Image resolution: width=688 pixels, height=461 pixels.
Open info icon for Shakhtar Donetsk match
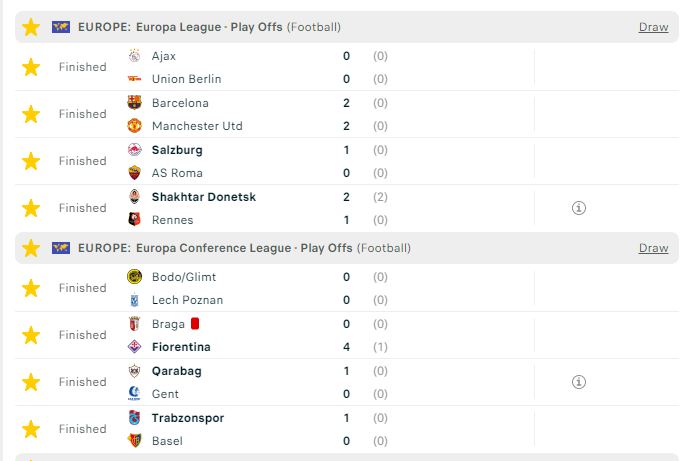click(579, 208)
